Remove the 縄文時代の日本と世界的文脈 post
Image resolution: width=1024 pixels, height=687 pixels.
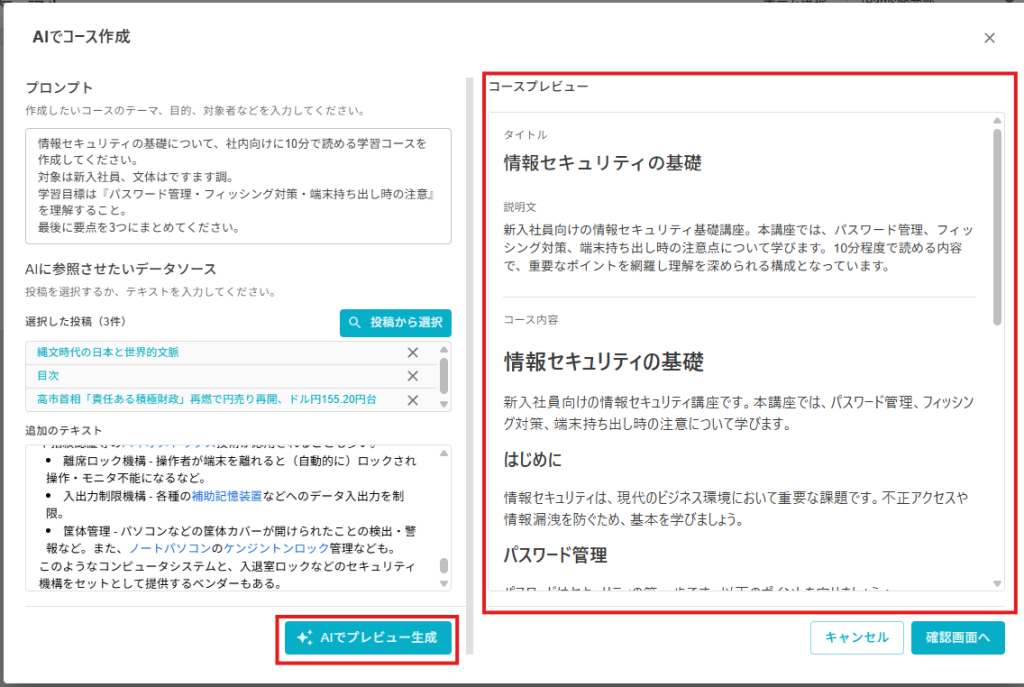(x=412, y=352)
